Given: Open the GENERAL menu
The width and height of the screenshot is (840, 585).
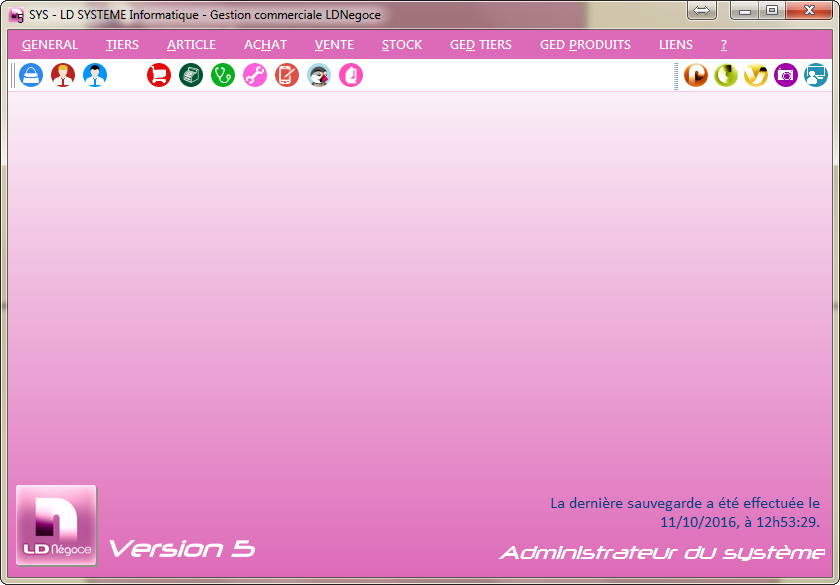Looking at the screenshot, I should coord(50,44).
